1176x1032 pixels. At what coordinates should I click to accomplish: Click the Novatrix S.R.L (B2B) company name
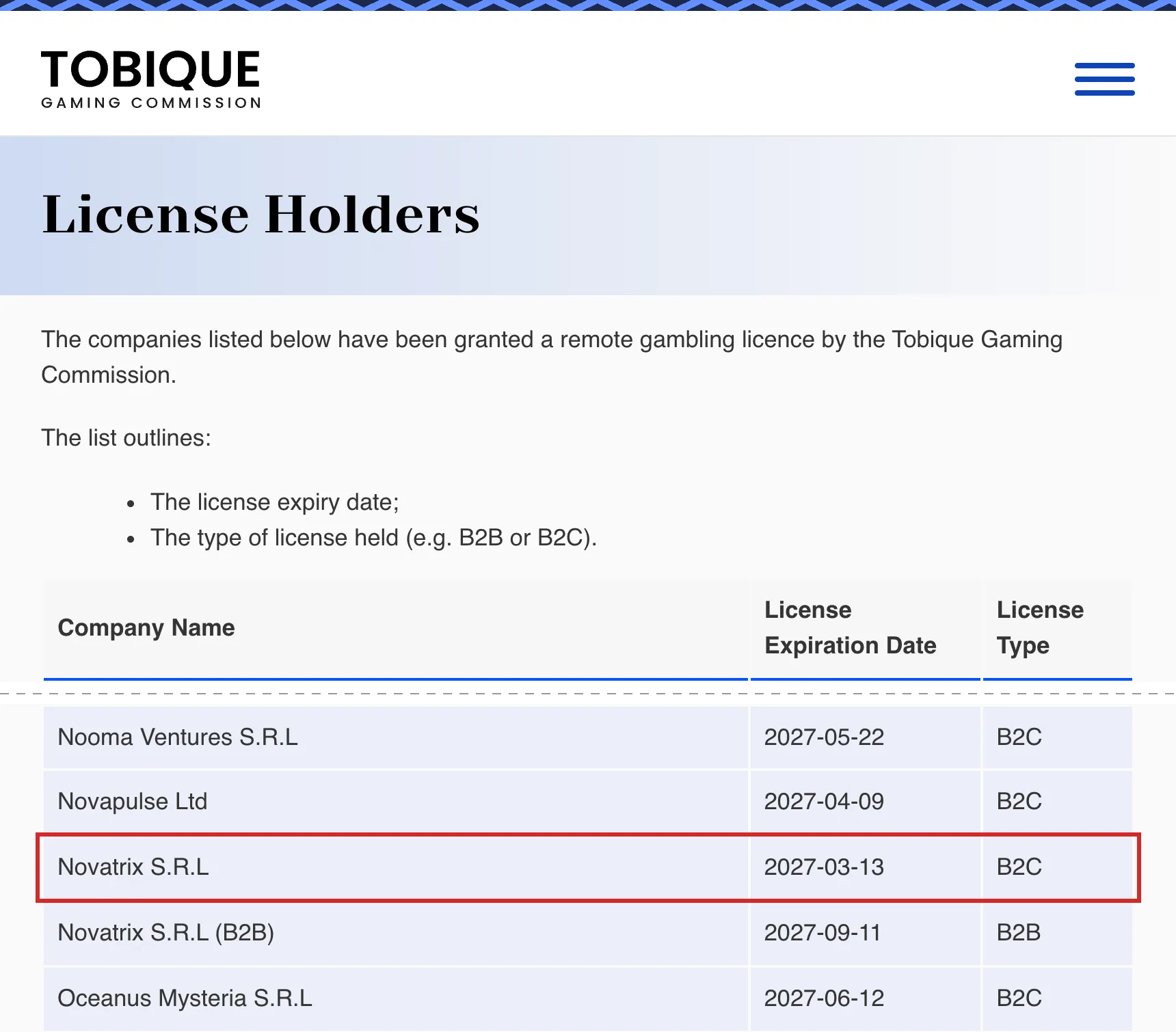click(166, 932)
